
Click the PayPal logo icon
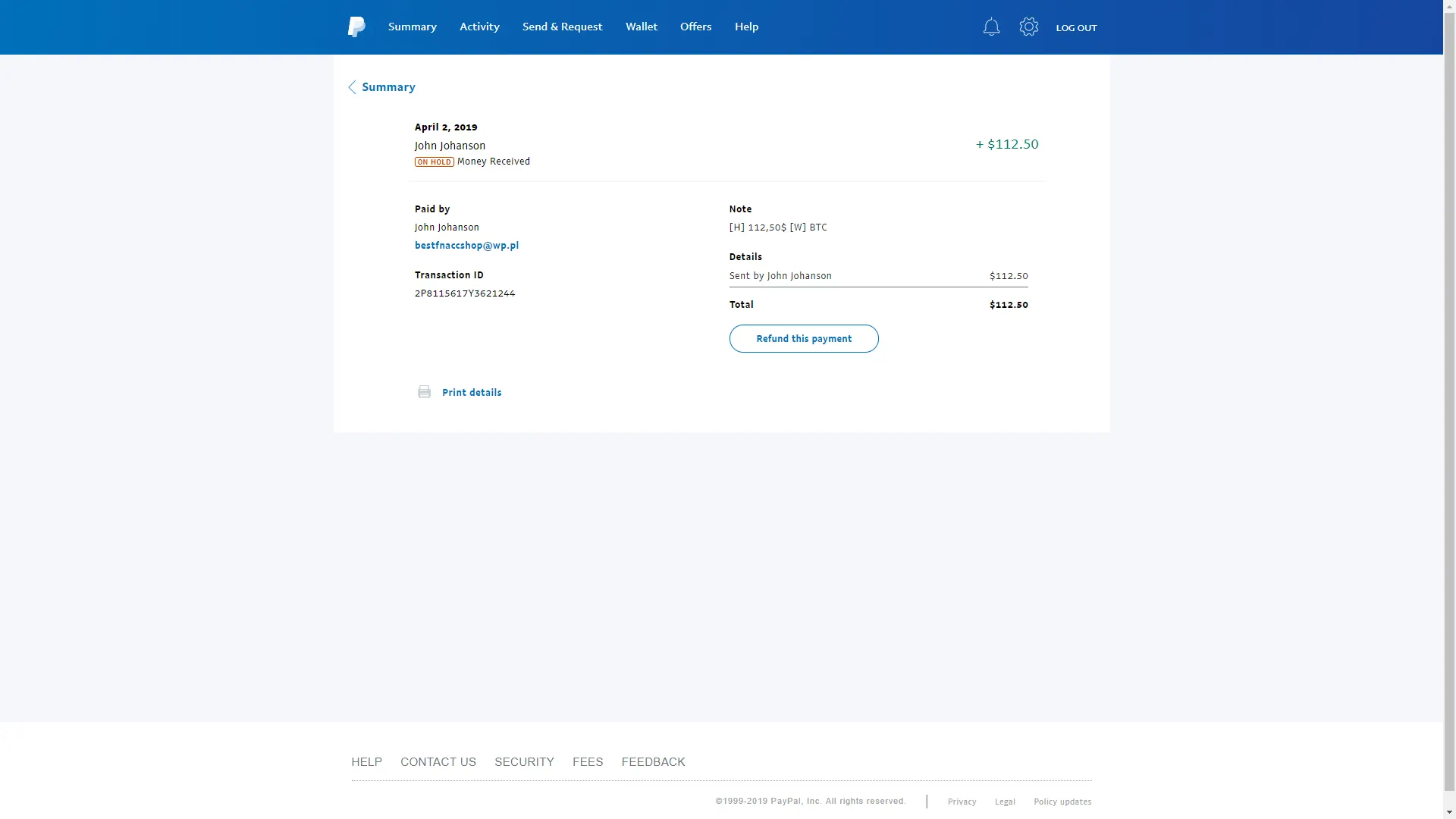coord(356,27)
